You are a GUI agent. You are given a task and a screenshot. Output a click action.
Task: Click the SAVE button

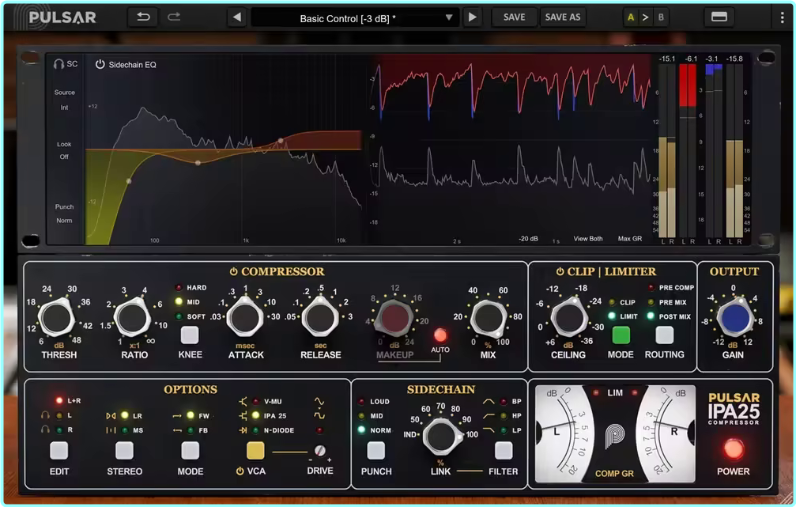coord(514,17)
